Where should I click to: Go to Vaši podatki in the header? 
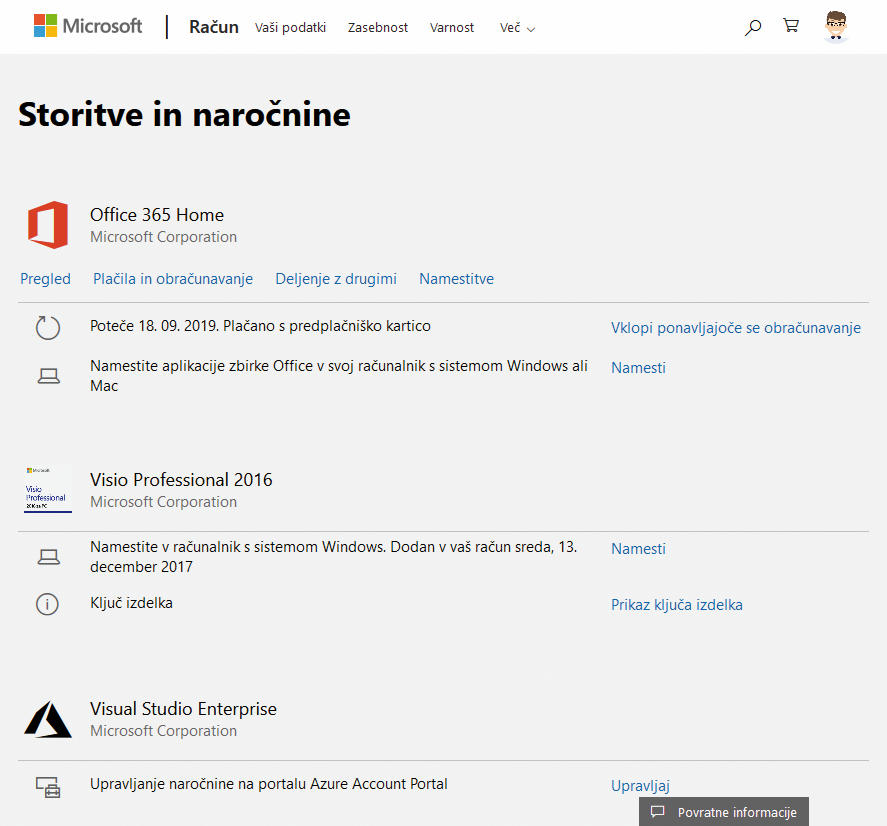(290, 28)
